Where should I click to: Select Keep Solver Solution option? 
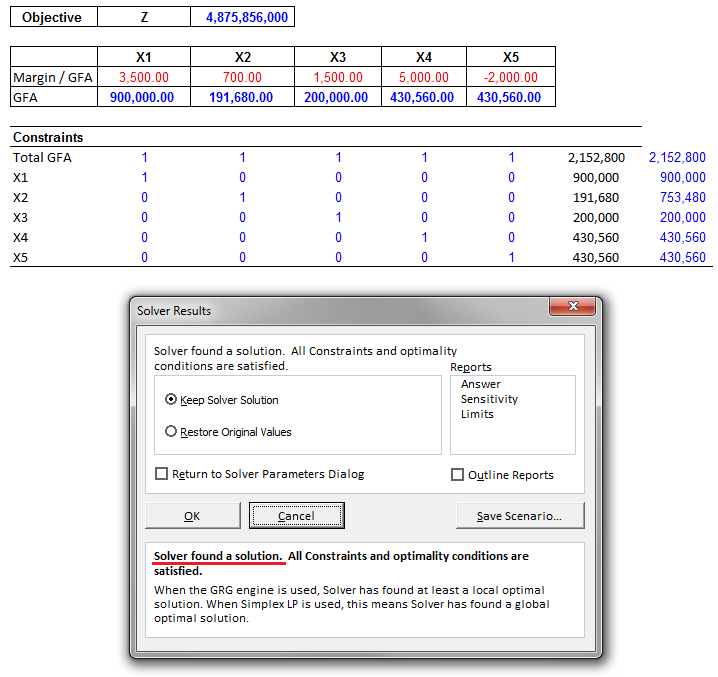pyautogui.click(x=171, y=399)
